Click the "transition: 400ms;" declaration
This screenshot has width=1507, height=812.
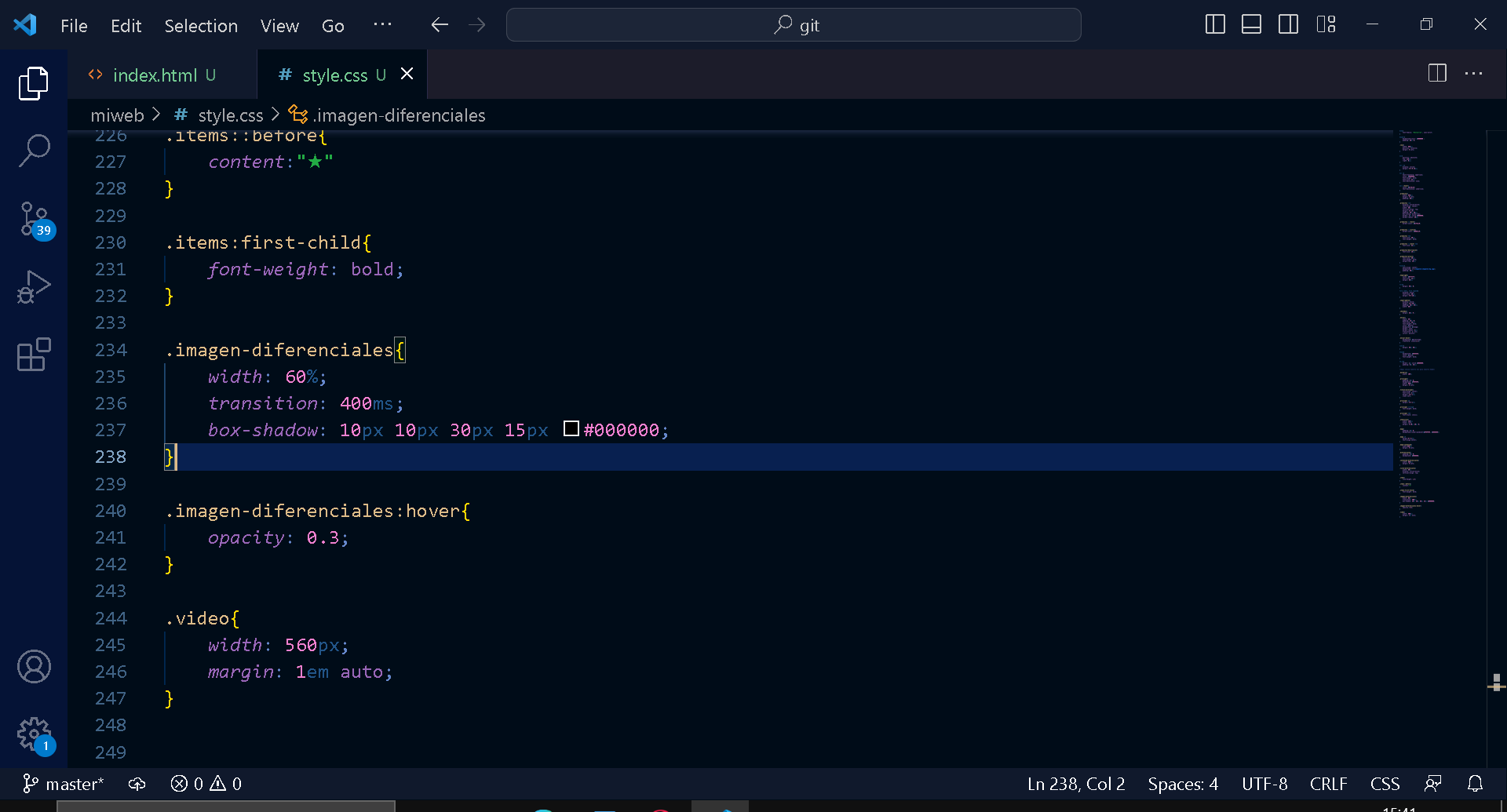306,403
